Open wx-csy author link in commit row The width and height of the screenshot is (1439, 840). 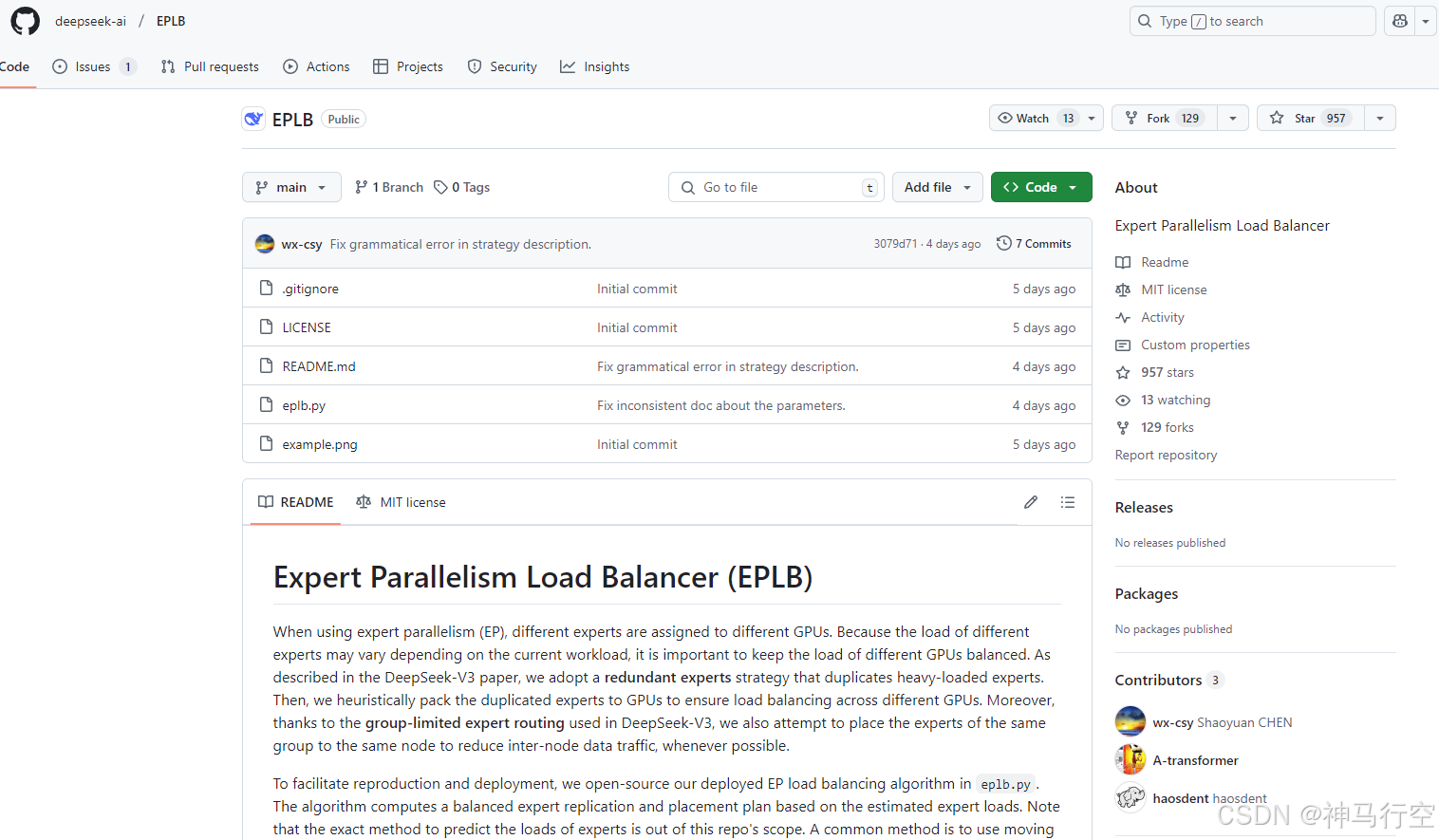coord(302,244)
